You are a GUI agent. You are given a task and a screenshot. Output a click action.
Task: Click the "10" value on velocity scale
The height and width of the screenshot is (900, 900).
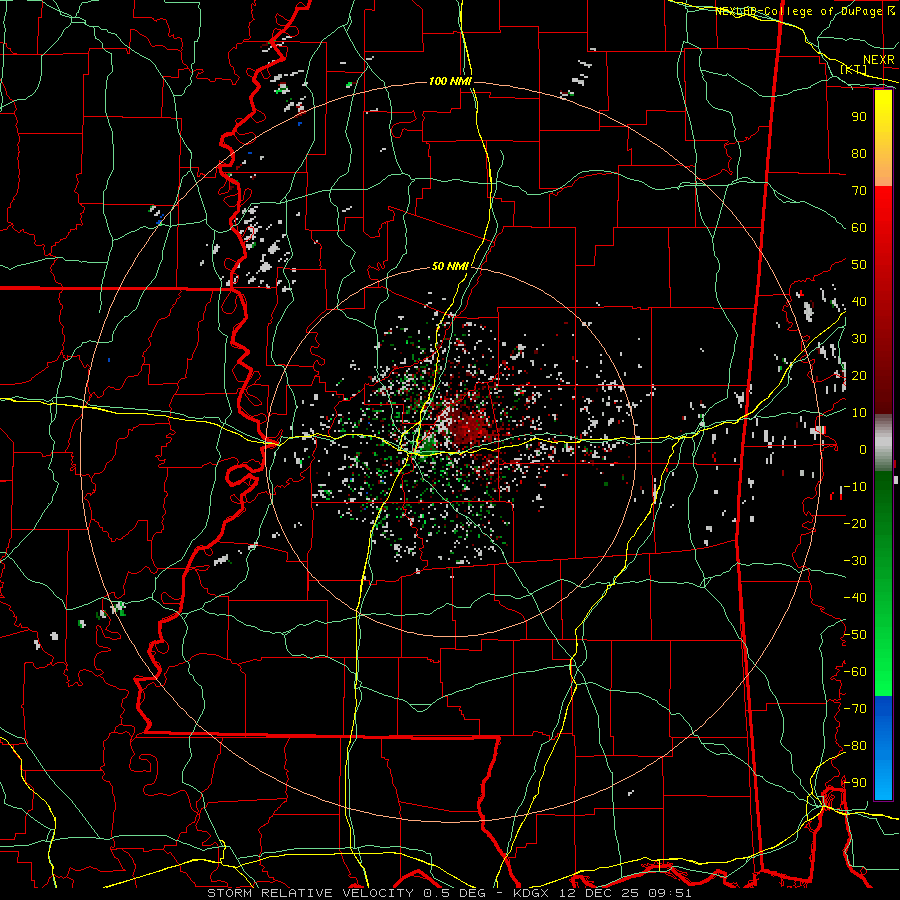(x=859, y=413)
